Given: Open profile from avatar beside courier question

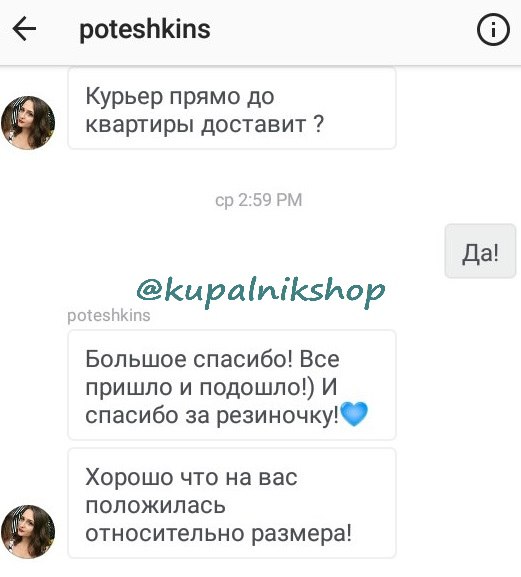Looking at the screenshot, I should [x=28, y=123].
